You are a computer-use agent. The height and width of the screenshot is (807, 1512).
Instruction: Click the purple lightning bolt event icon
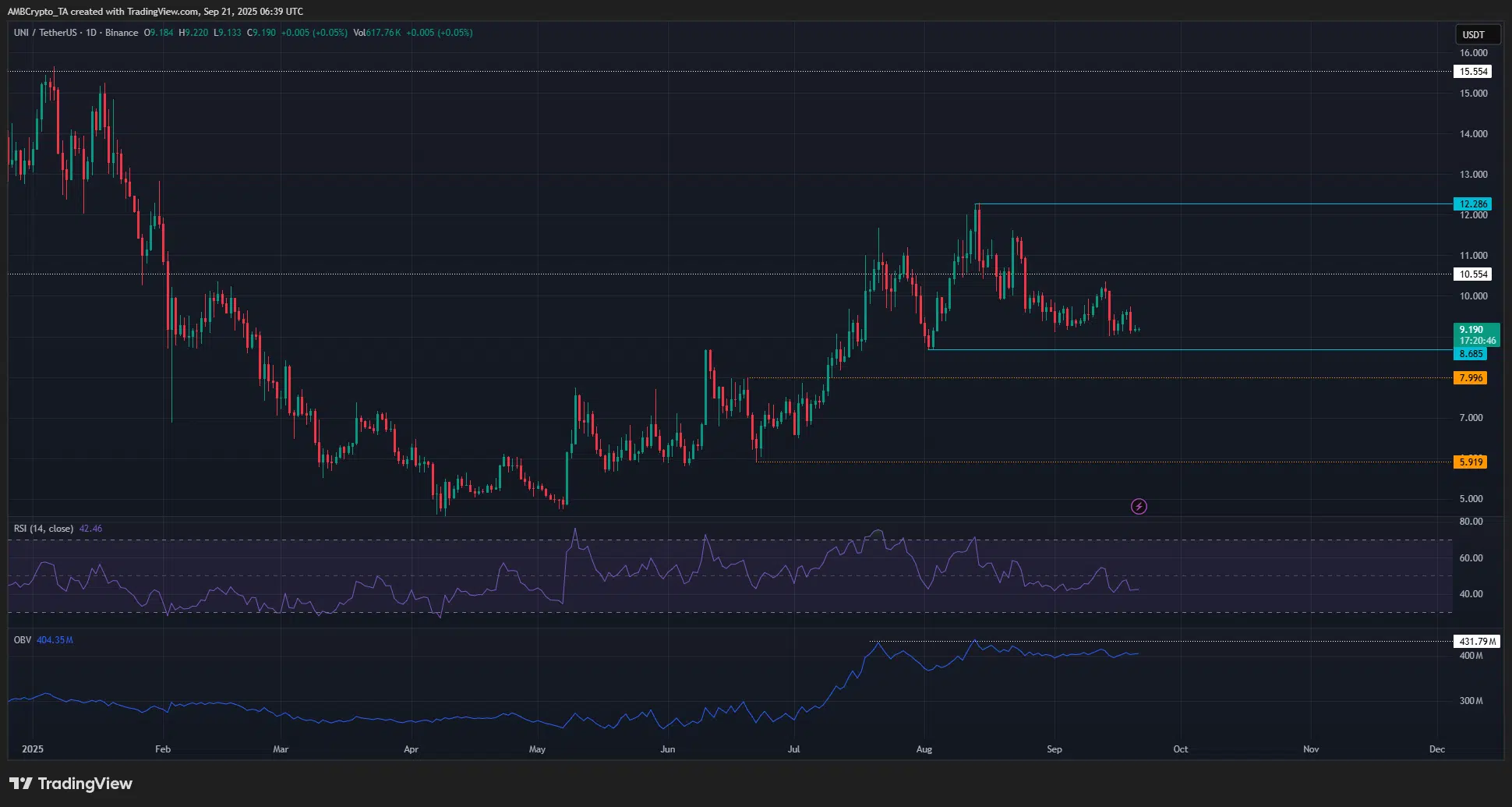coord(1139,507)
